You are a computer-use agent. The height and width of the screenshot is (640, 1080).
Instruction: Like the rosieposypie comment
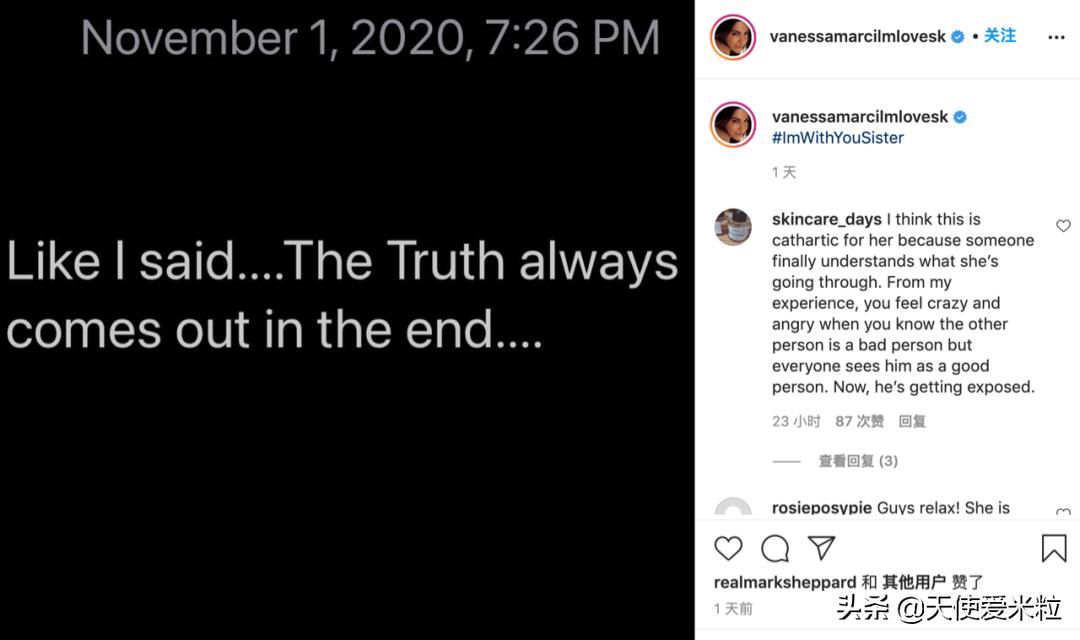pyautogui.click(x=1063, y=512)
